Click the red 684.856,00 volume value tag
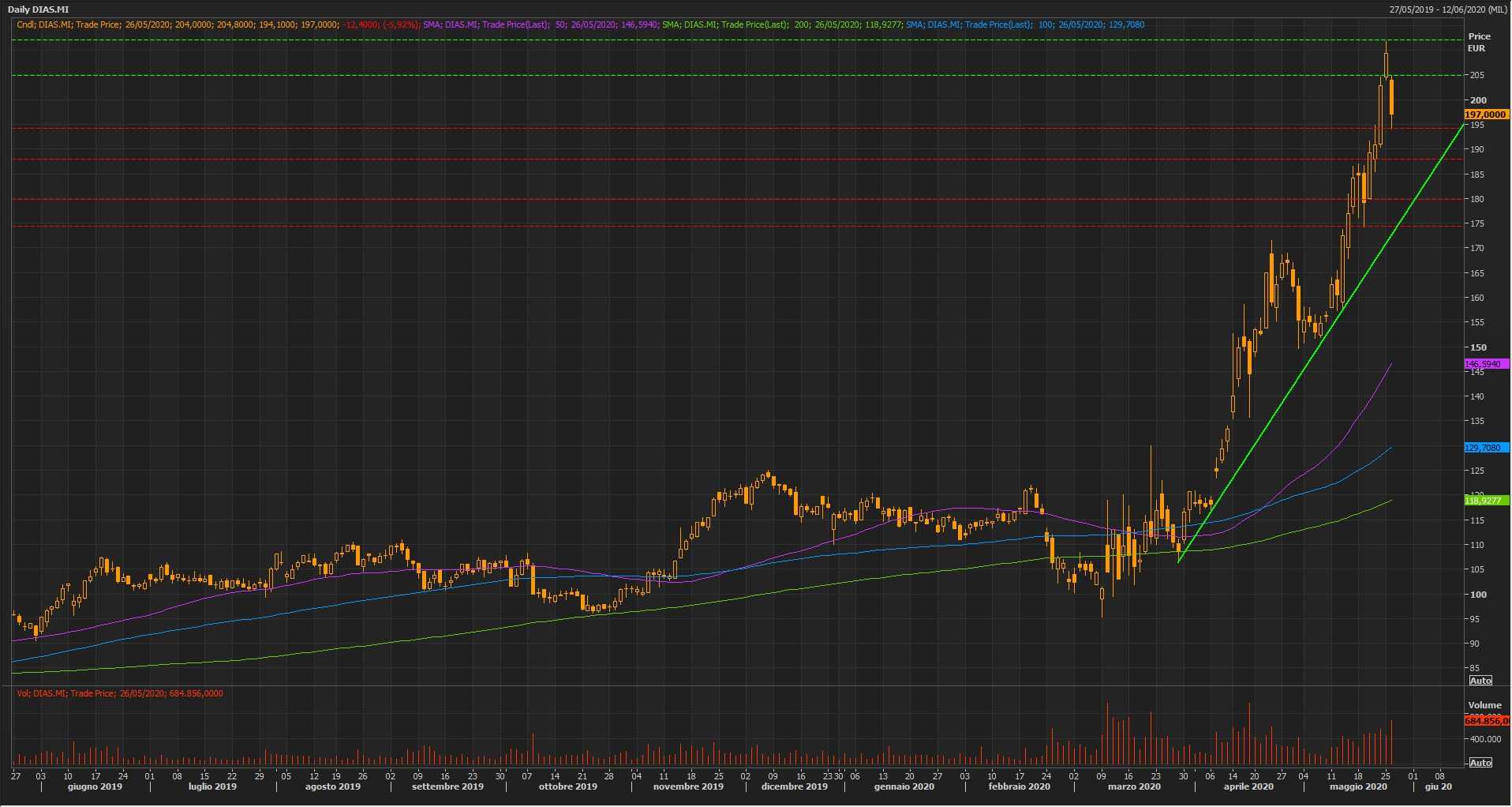This screenshot has height=807, width=1512. 1487,721
